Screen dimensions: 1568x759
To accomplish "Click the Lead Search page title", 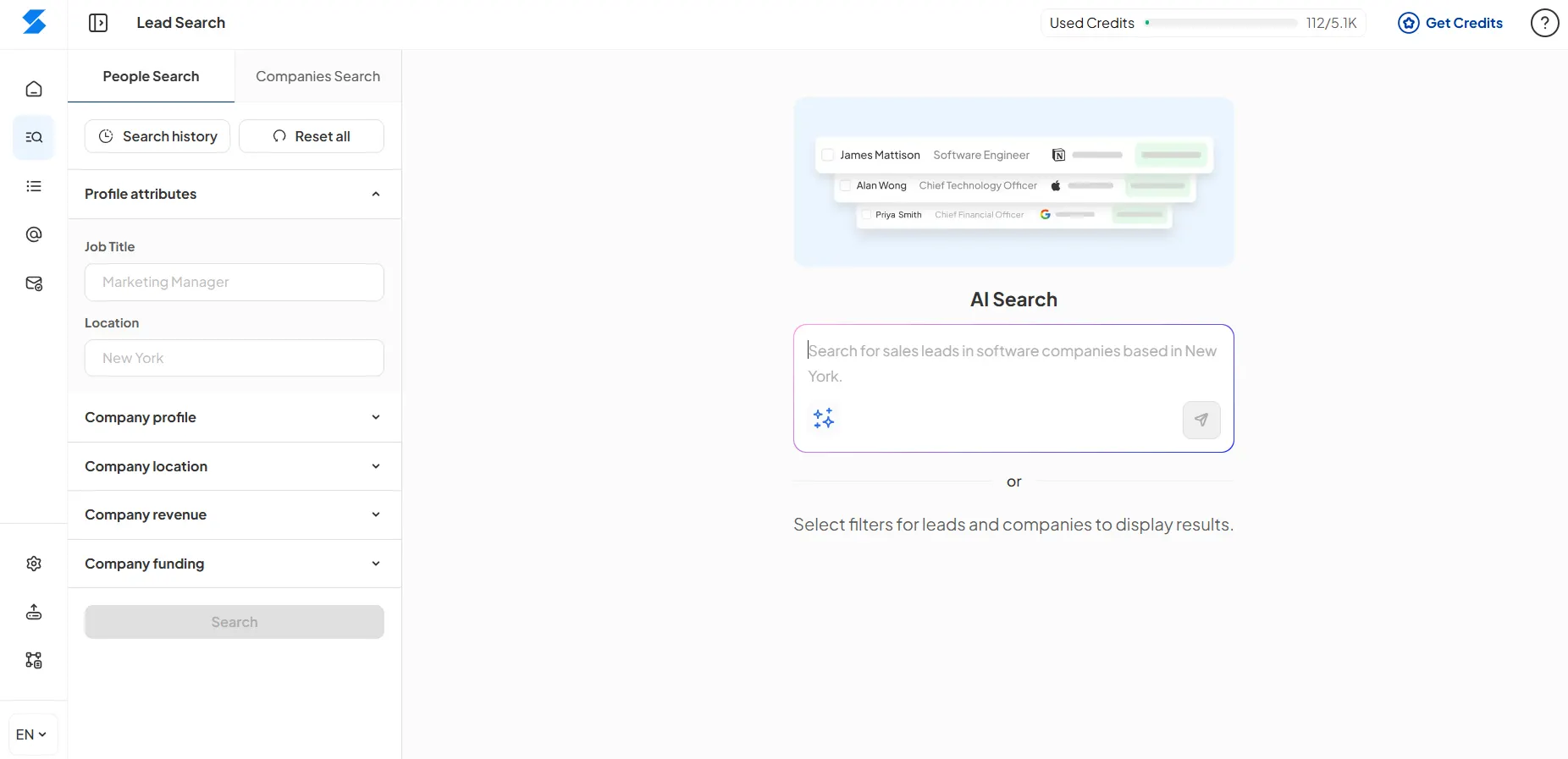I will point(181,23).
